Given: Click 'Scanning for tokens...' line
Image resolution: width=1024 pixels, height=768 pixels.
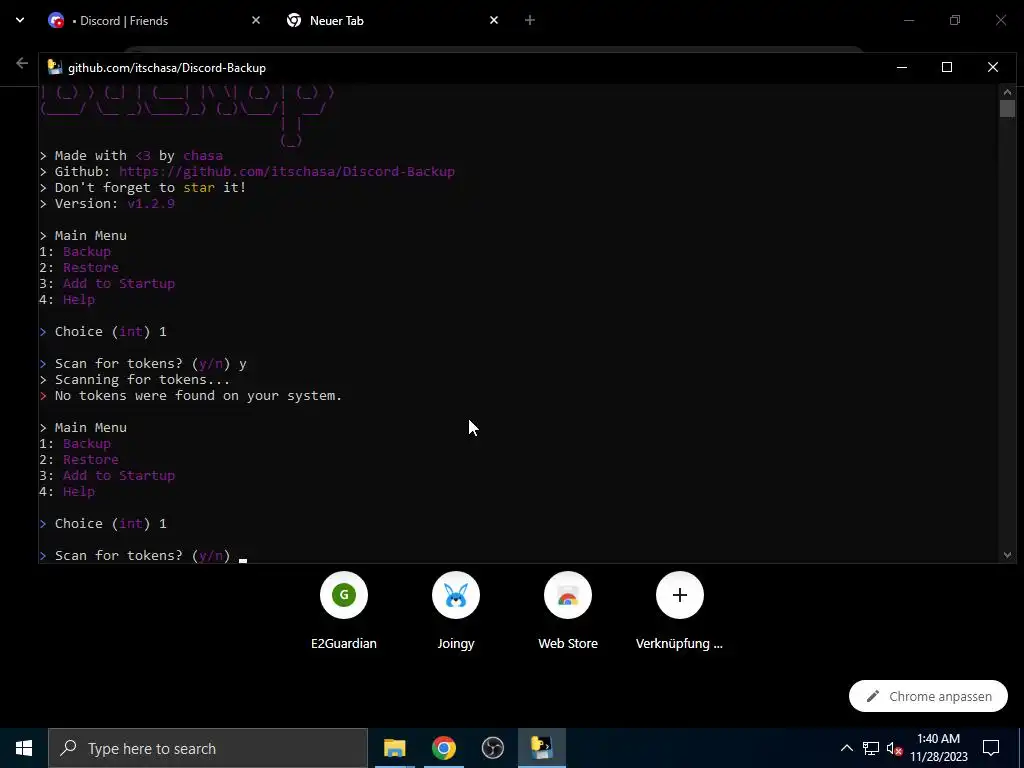Looking at the screenshot, I should coord(142,379).
